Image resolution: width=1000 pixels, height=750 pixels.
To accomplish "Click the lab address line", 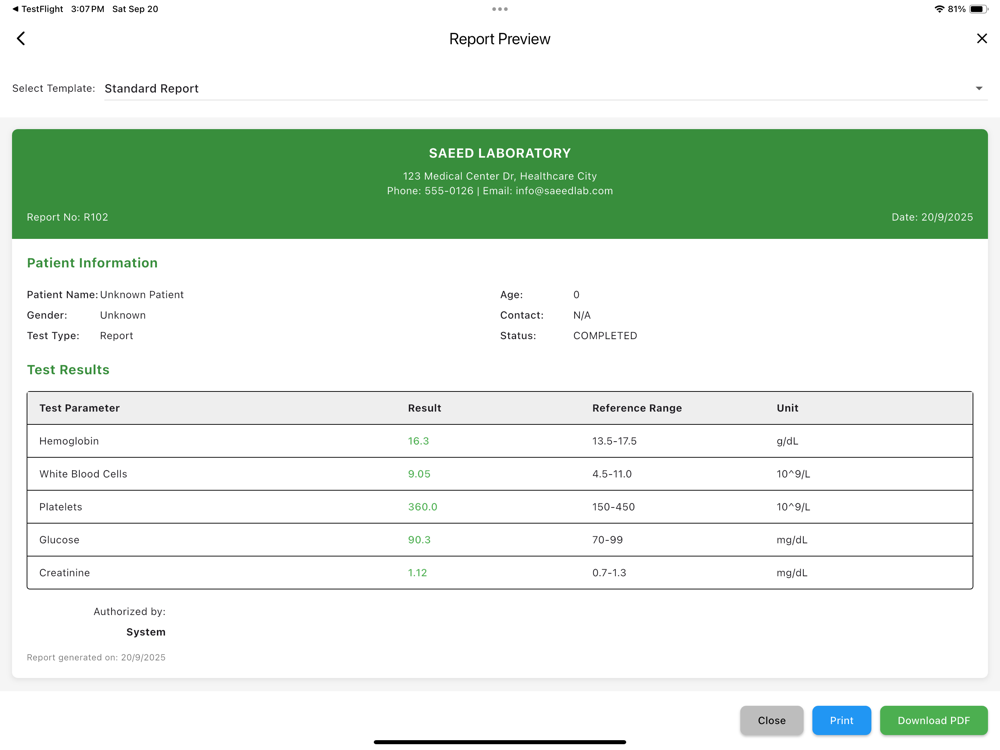I will tap(500, 176).
